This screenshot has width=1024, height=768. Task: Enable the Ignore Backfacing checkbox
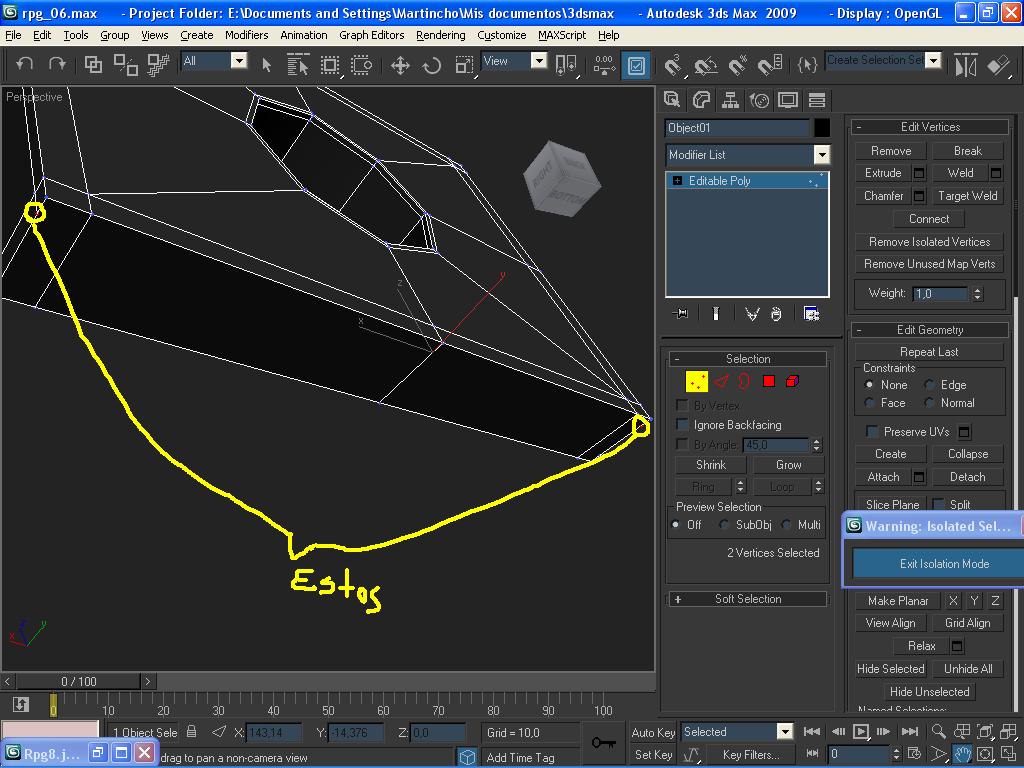pos(682,424)
